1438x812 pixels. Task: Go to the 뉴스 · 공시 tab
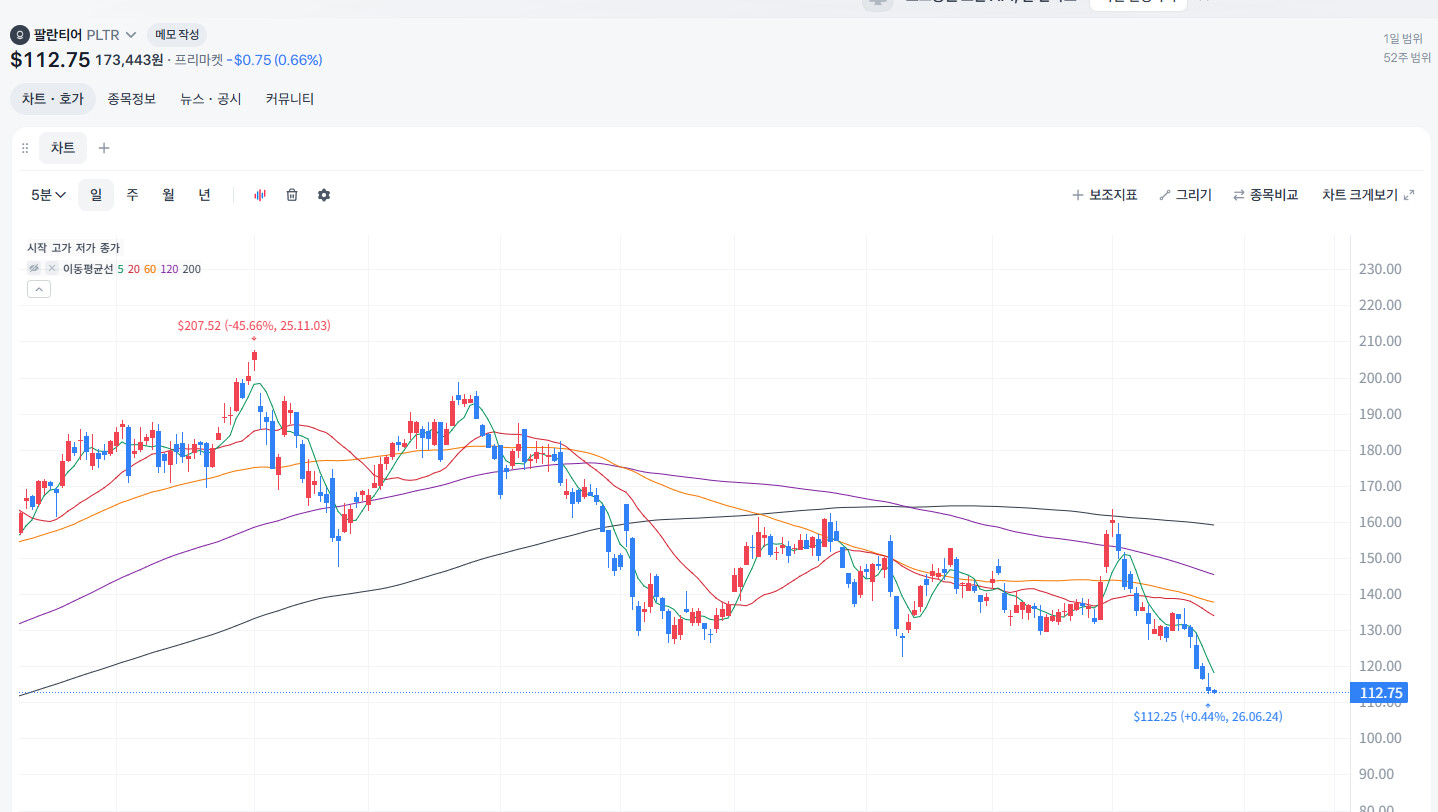211,99
